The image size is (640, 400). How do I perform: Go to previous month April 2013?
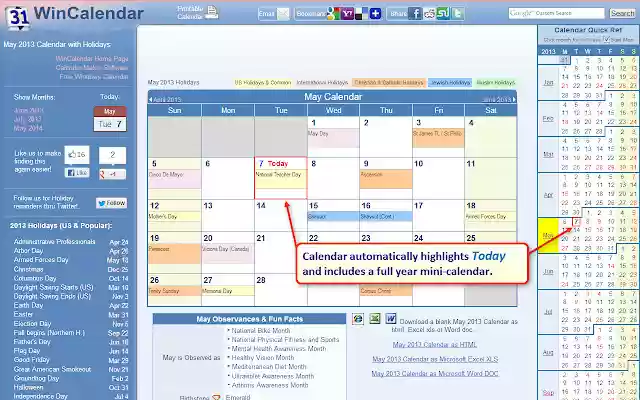click(165, 99)
